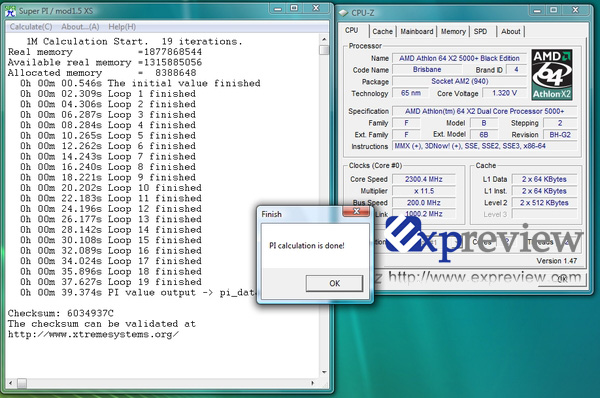Click the scroll-down arrow in Super PI

point(324,372)
